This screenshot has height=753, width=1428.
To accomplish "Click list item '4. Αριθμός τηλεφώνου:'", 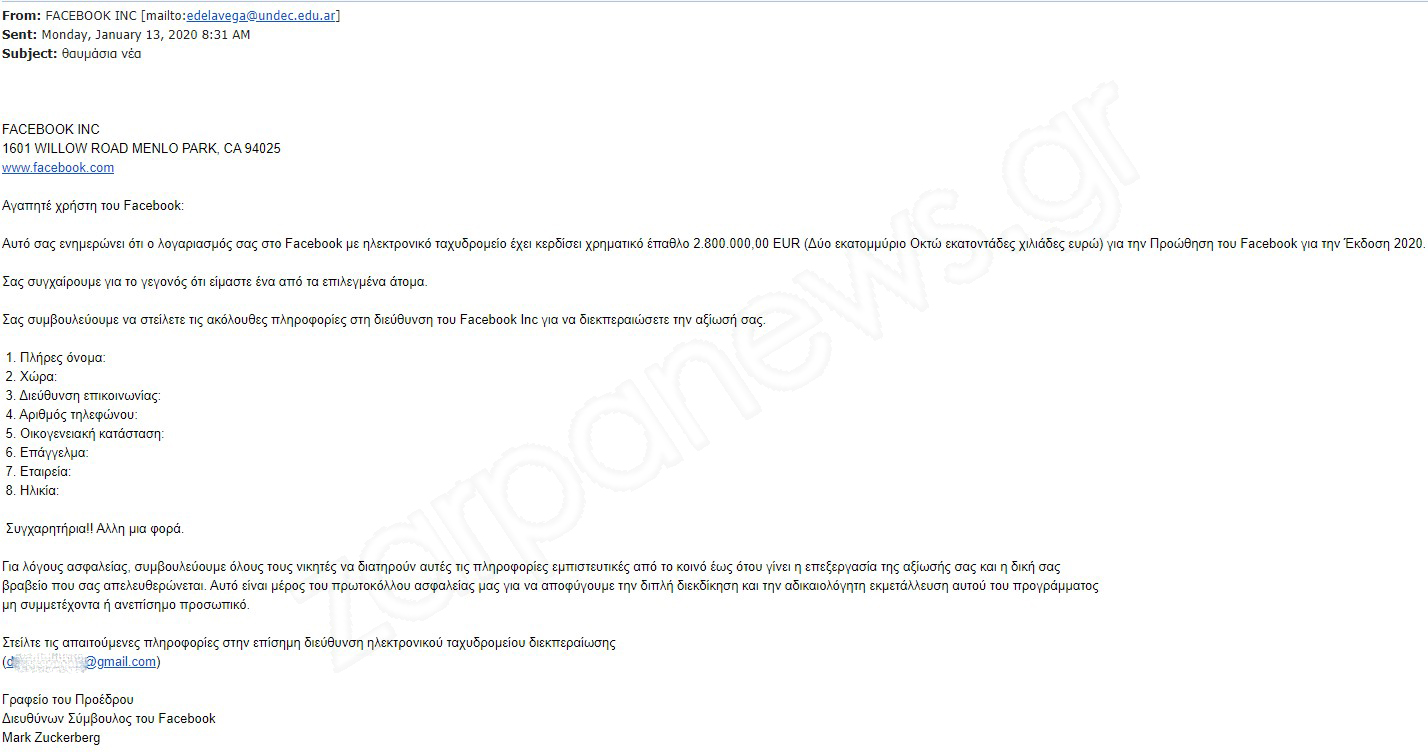I will point(71,414).
